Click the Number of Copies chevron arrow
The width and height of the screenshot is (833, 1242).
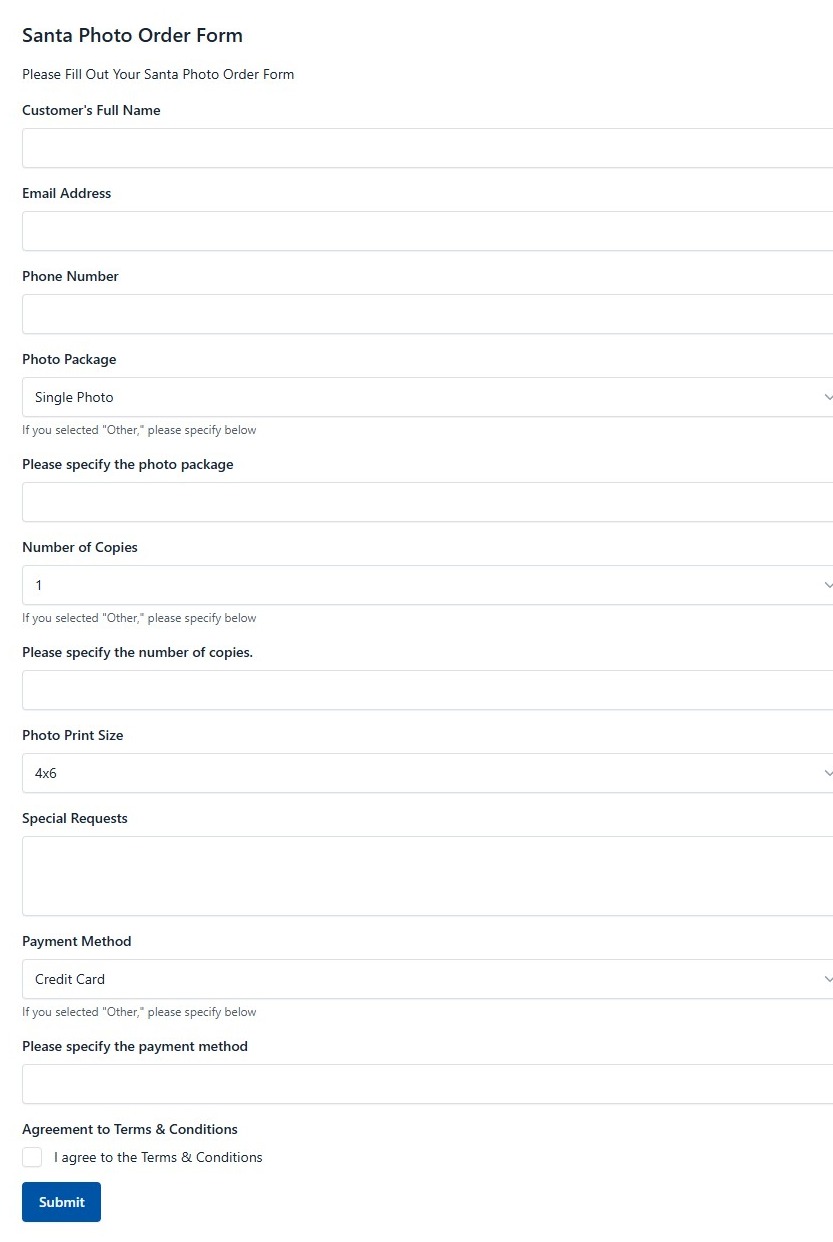click(x=828, y=585)
